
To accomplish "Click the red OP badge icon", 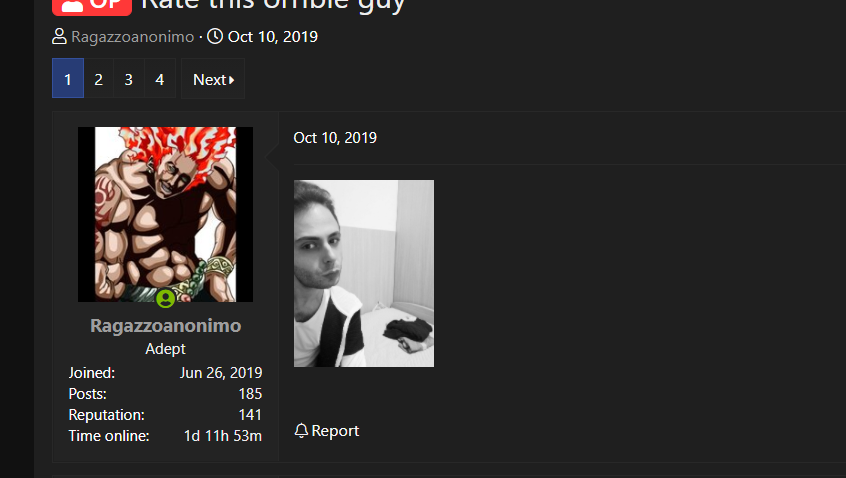I will click(92, 7).
